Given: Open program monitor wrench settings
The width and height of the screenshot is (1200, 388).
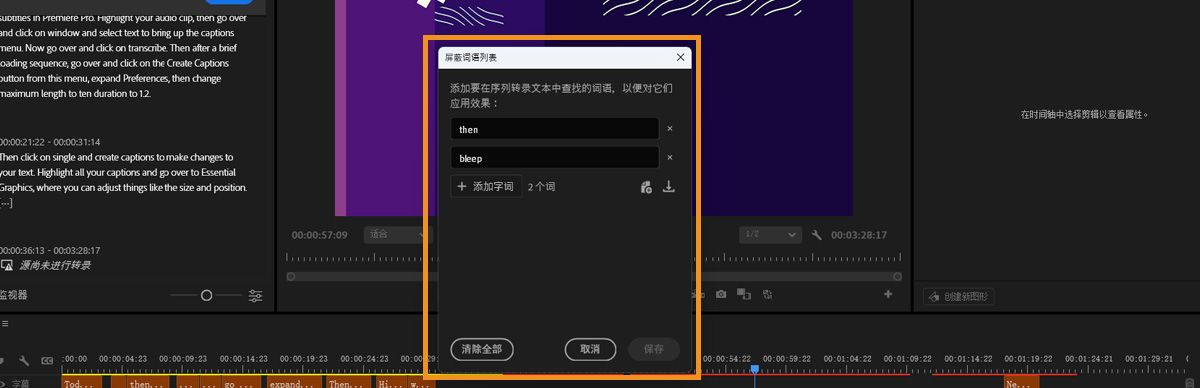Looking at the screenshot, I should (x=817, y=235).
